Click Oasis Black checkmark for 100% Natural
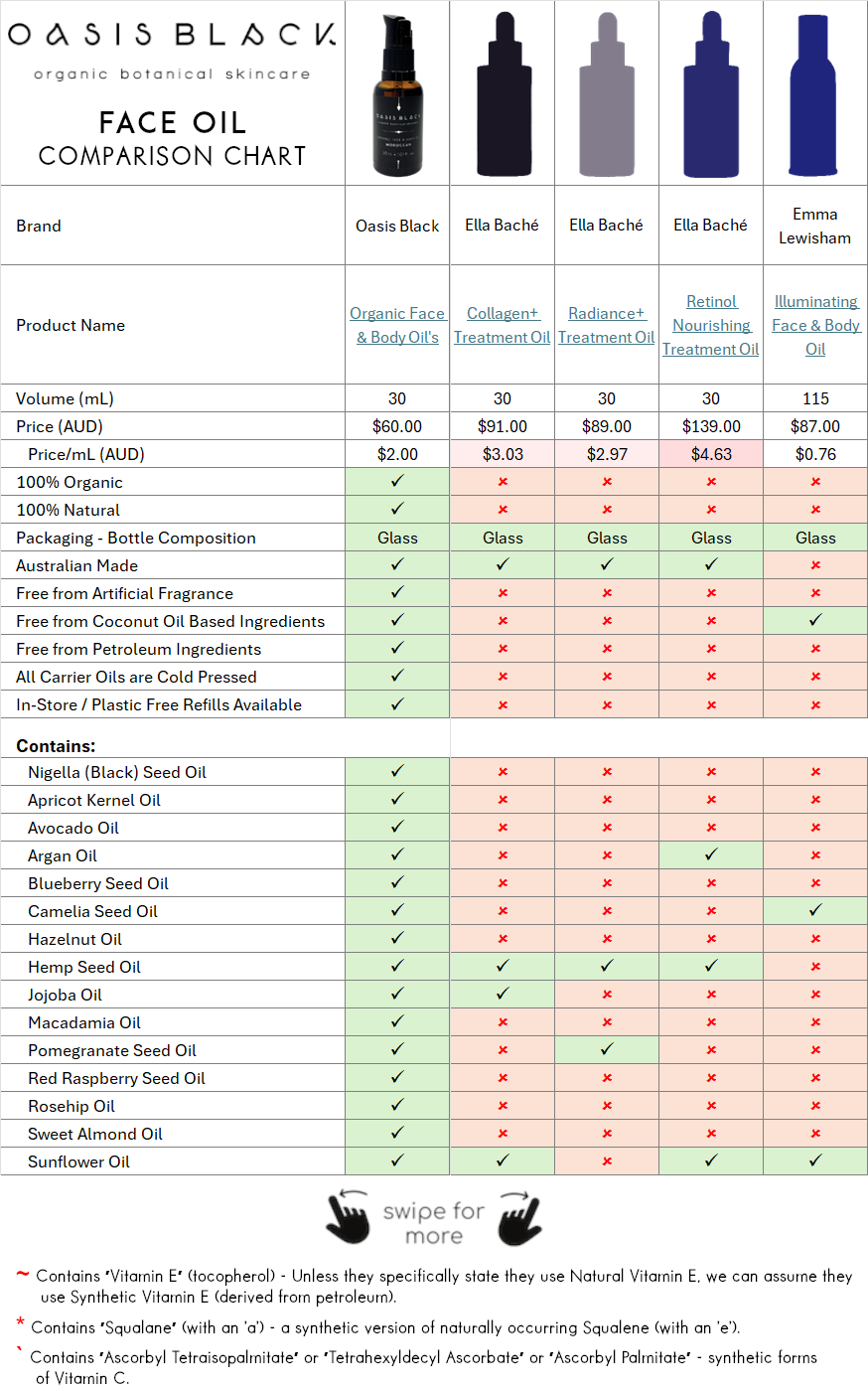868x1391 pixels. [x=397, y=509]
